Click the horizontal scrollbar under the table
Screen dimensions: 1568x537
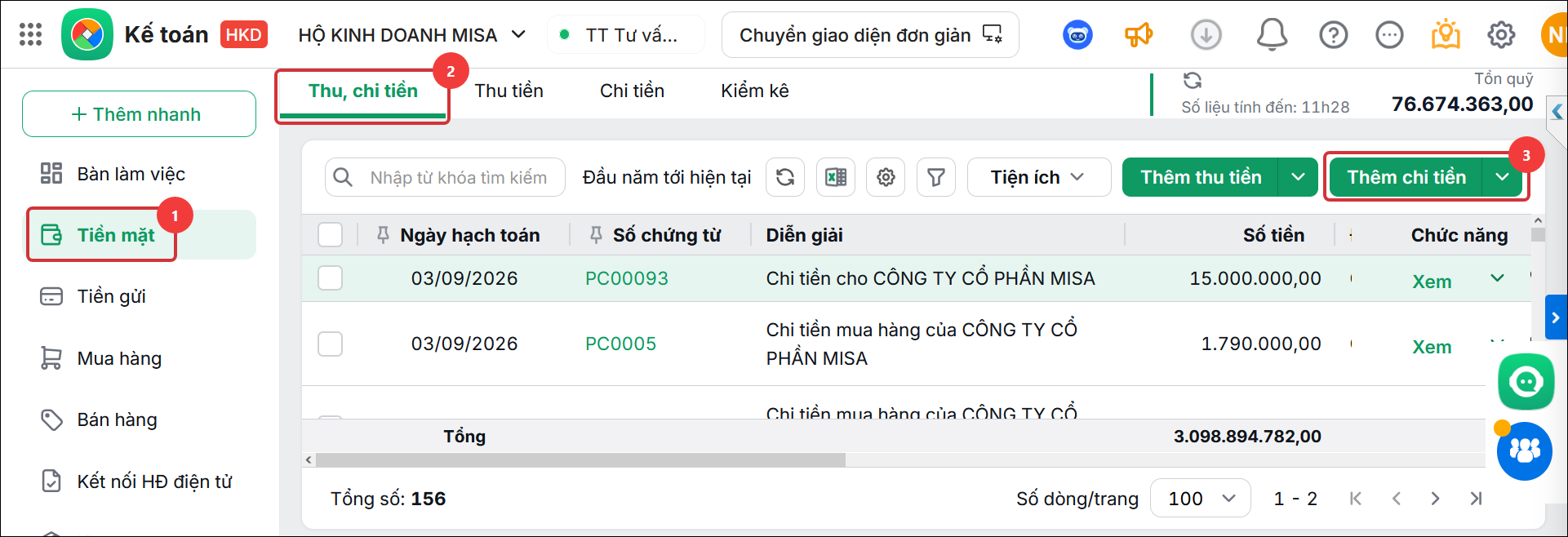[x=581, y=460]
